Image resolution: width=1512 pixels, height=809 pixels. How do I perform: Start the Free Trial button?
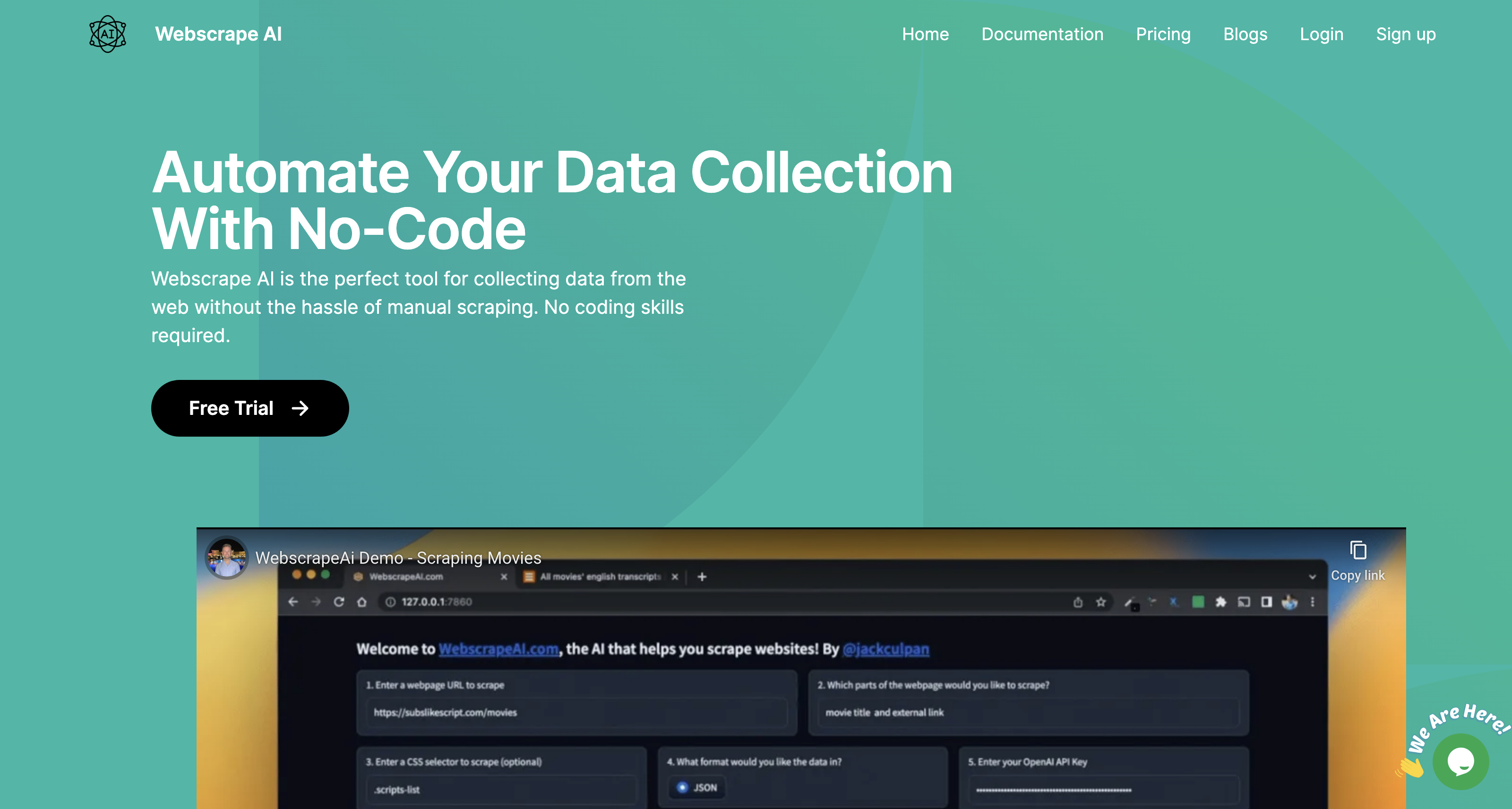(250, 408)
